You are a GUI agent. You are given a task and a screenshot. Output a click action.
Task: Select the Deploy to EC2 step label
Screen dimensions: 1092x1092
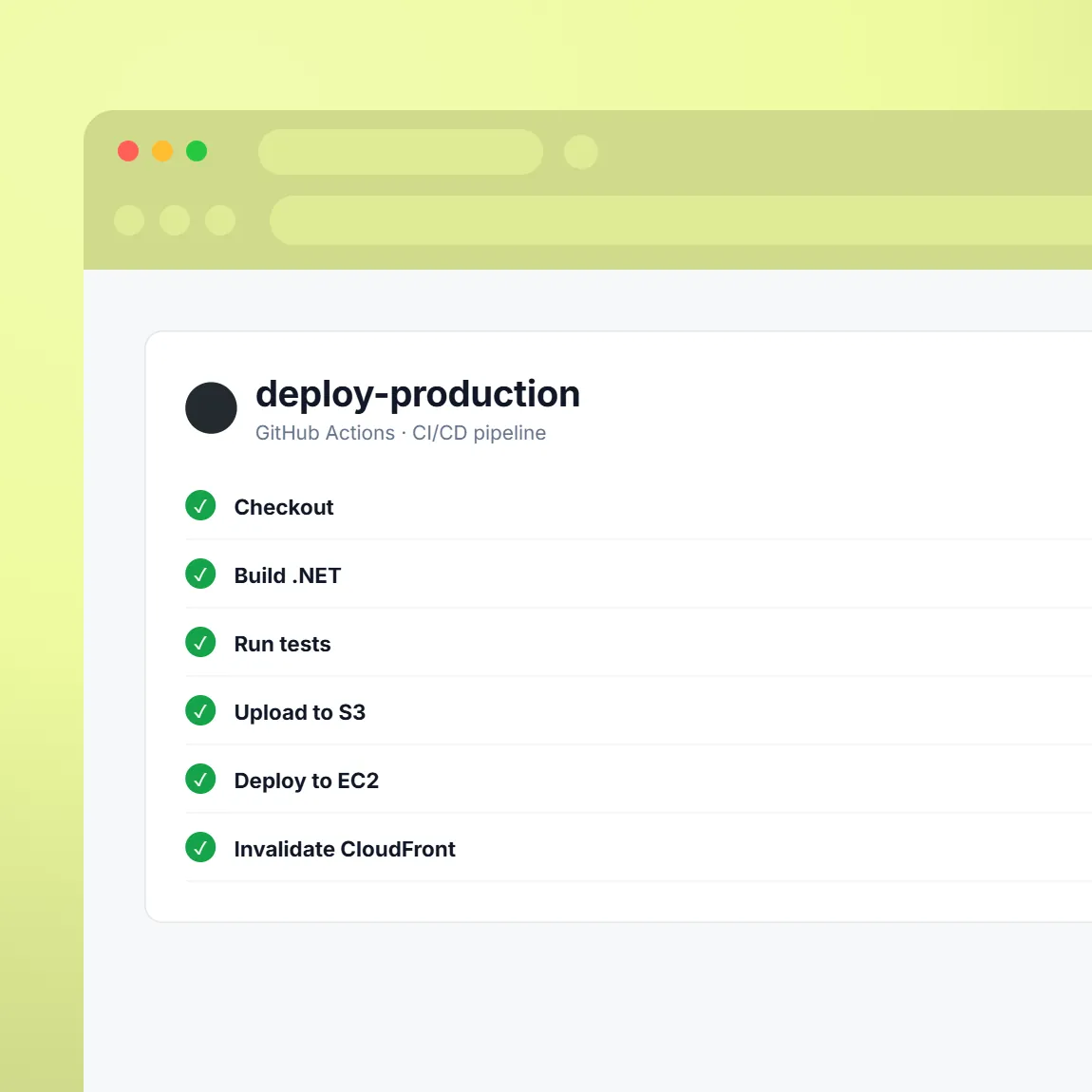307,781
